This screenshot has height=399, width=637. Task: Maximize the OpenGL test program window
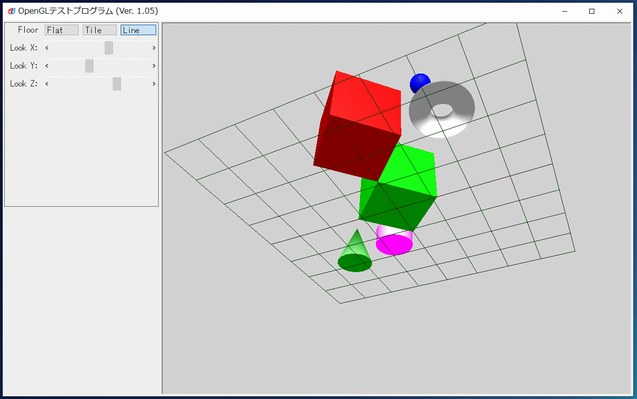[592, 11]
